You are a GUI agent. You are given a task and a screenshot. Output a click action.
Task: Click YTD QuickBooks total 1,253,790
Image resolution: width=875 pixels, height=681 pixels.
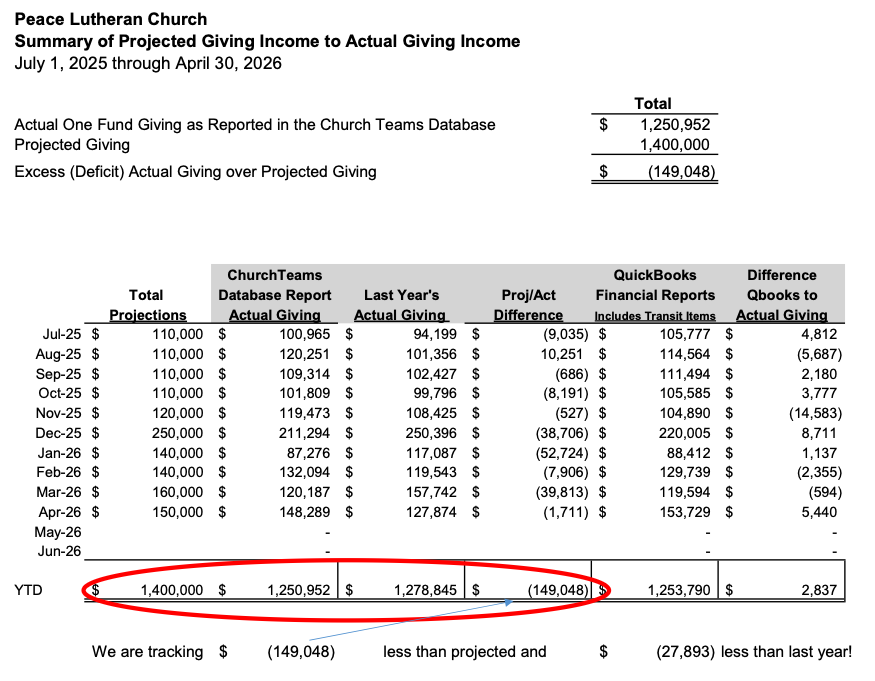click(679, 590)
